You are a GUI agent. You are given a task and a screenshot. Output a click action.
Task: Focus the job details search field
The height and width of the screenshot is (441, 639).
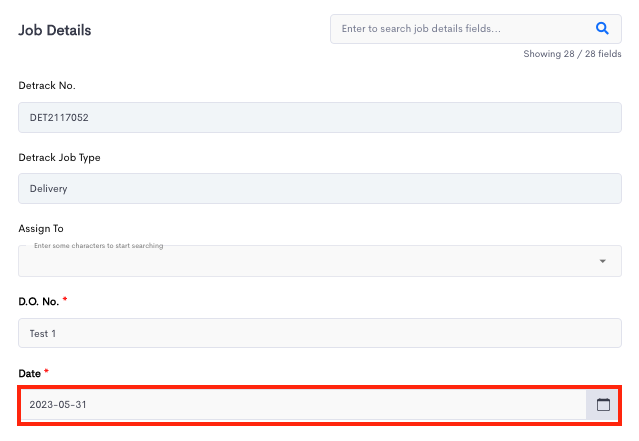476,29
